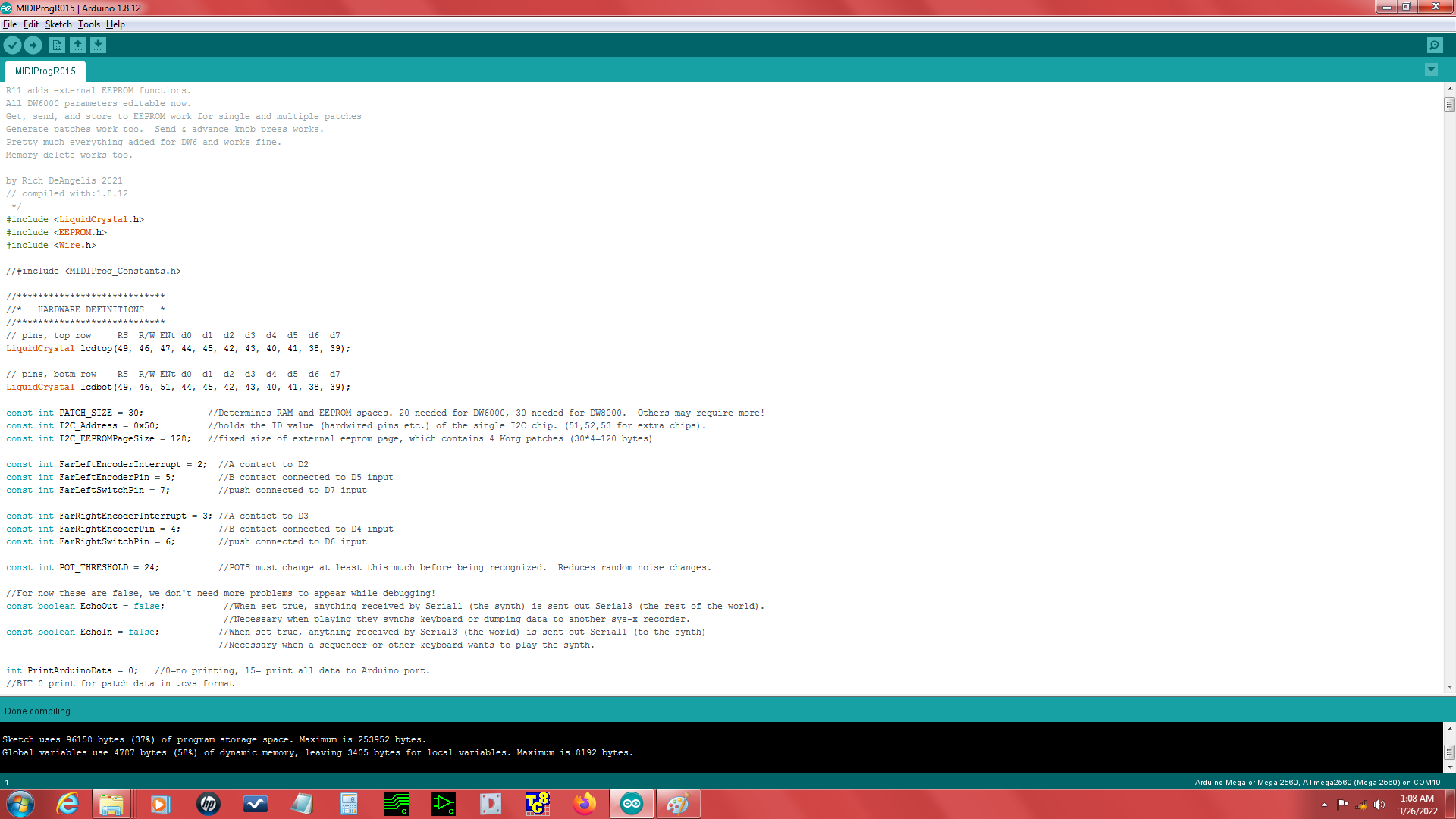Open the Sketch menu
This screenshot has width=1456, height=819.
58,24
